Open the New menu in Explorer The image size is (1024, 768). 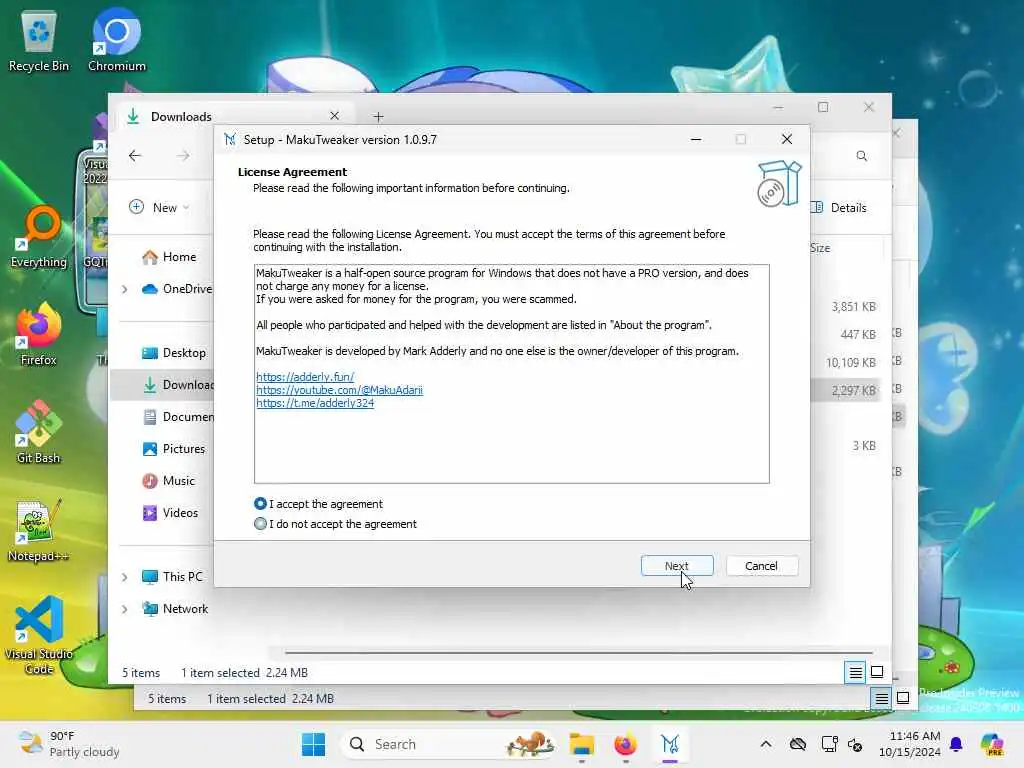159,207
